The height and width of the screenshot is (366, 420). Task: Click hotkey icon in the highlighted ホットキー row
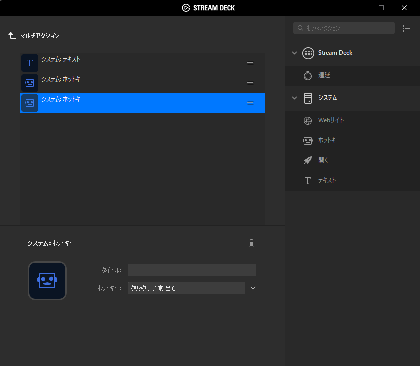[x=30, y=103]
